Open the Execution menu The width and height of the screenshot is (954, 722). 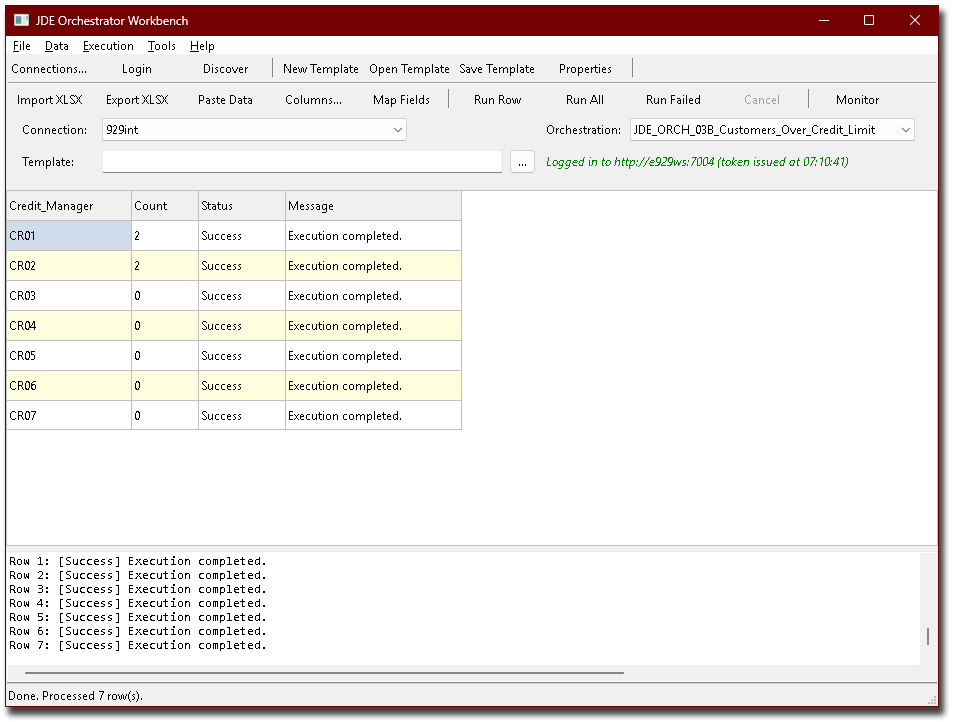click(x=108, y=46)
